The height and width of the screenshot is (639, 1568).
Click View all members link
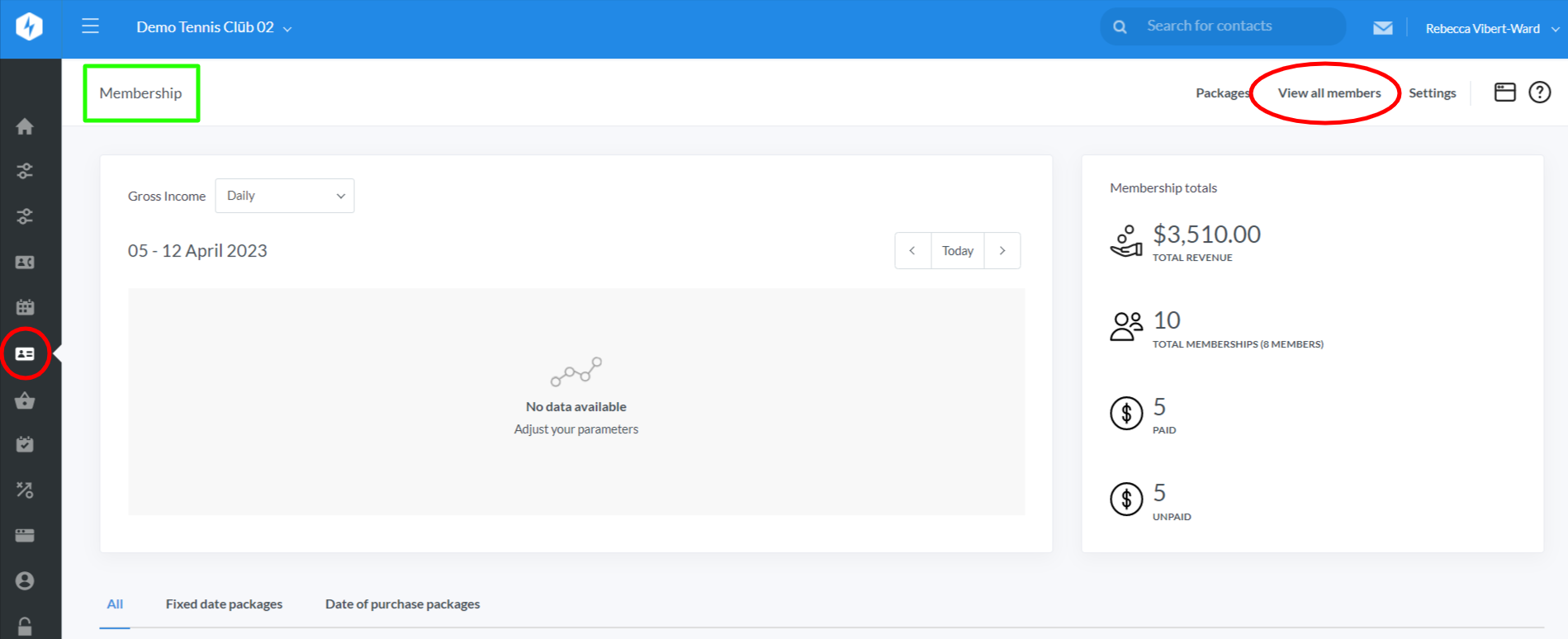click(1329, 93)
